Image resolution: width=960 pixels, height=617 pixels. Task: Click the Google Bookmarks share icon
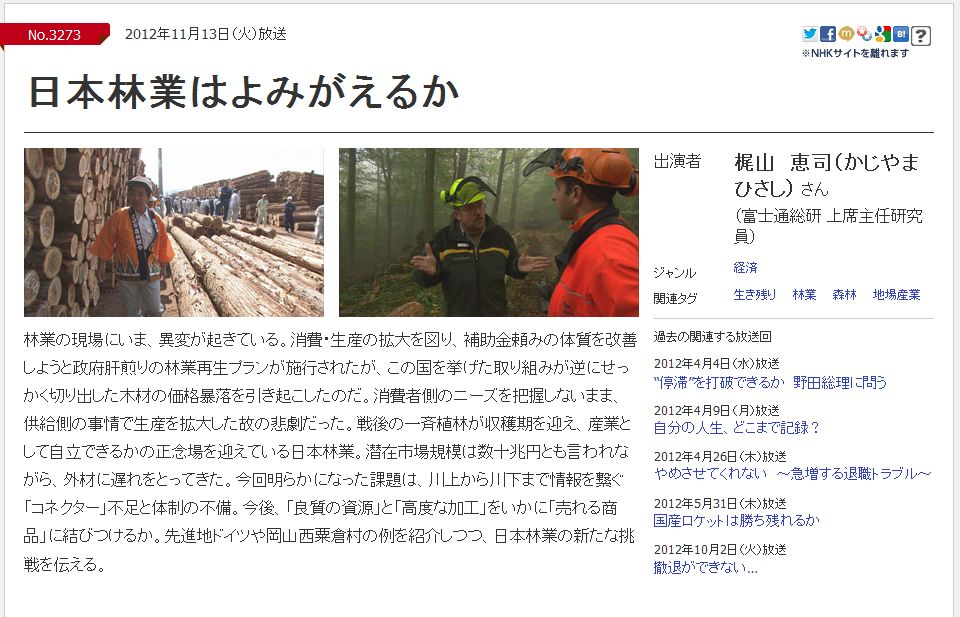point(883,34)
